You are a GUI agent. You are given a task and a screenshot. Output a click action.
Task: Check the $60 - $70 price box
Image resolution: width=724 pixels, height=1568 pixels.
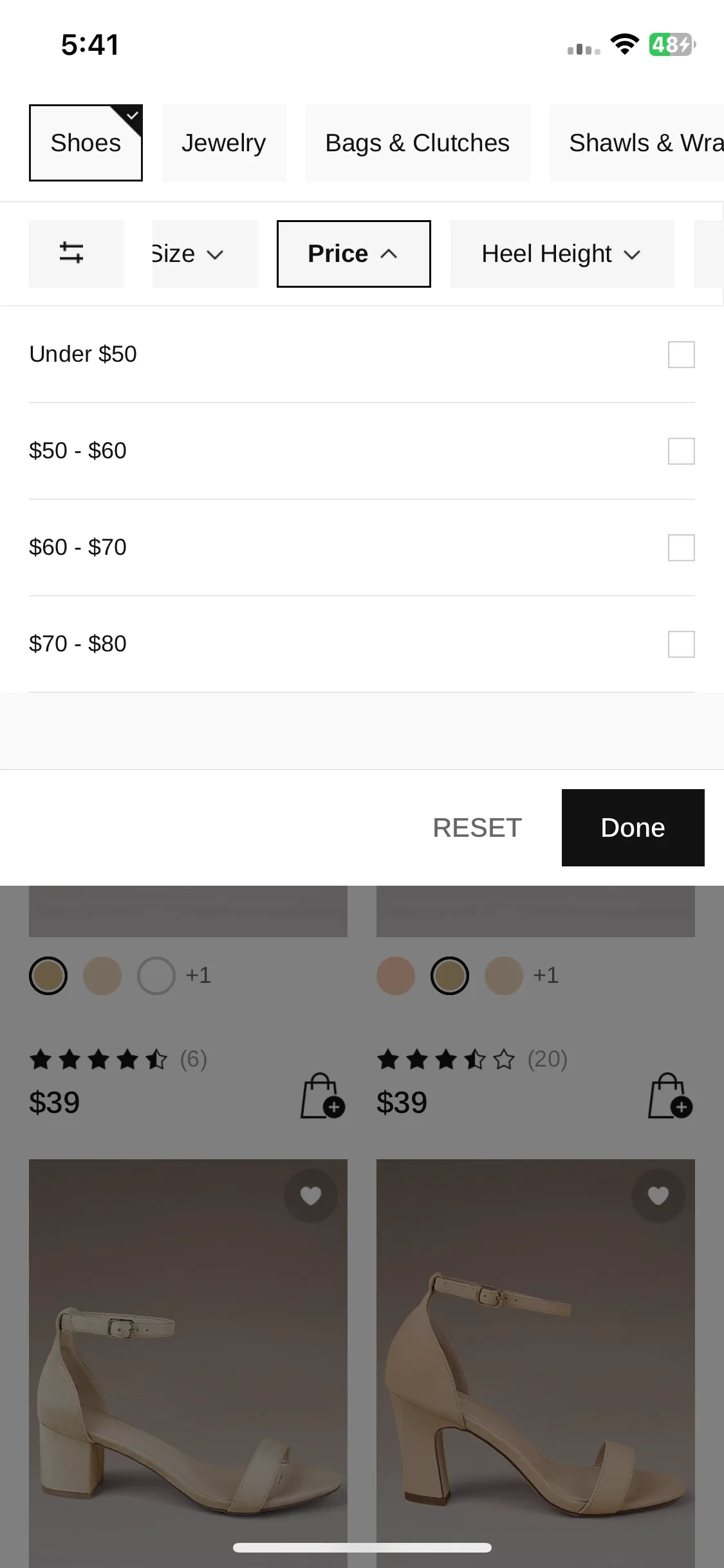682,548
